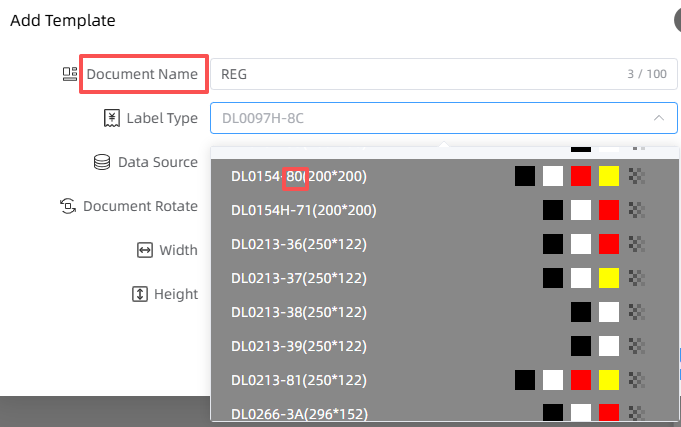681x427 pixels.
Task: Click checkered pattern icon in DL0213-39 row
Action: click(x=637, y=346)
